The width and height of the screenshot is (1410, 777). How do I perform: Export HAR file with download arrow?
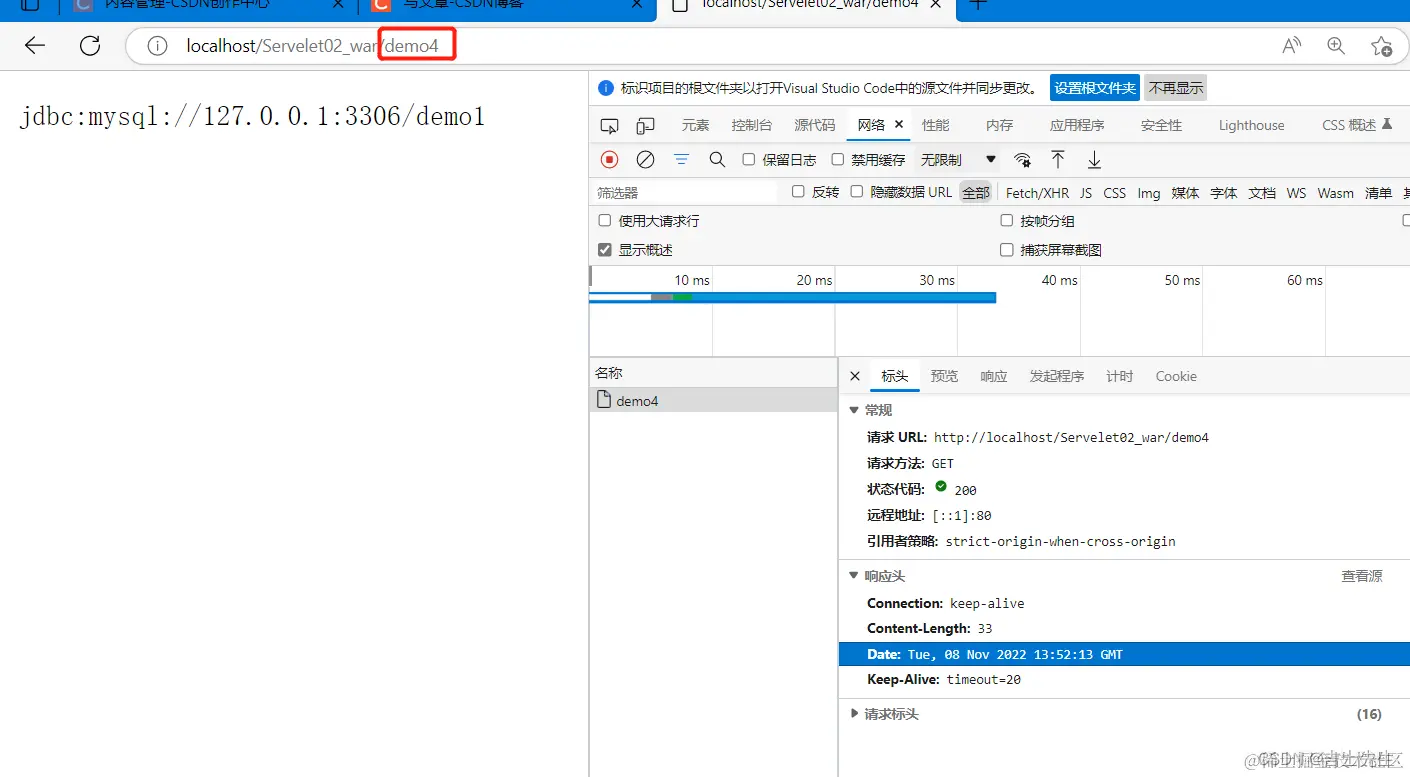1094,159
